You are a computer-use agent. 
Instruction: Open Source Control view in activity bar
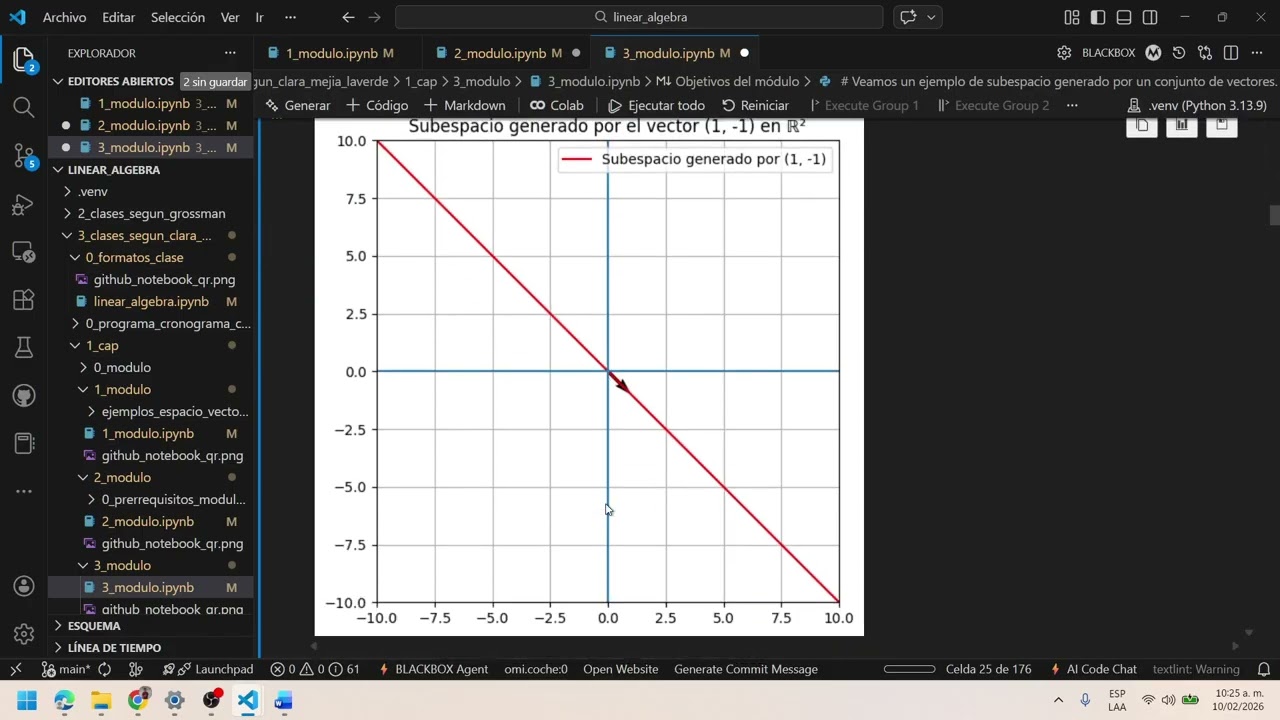(24, 155)
